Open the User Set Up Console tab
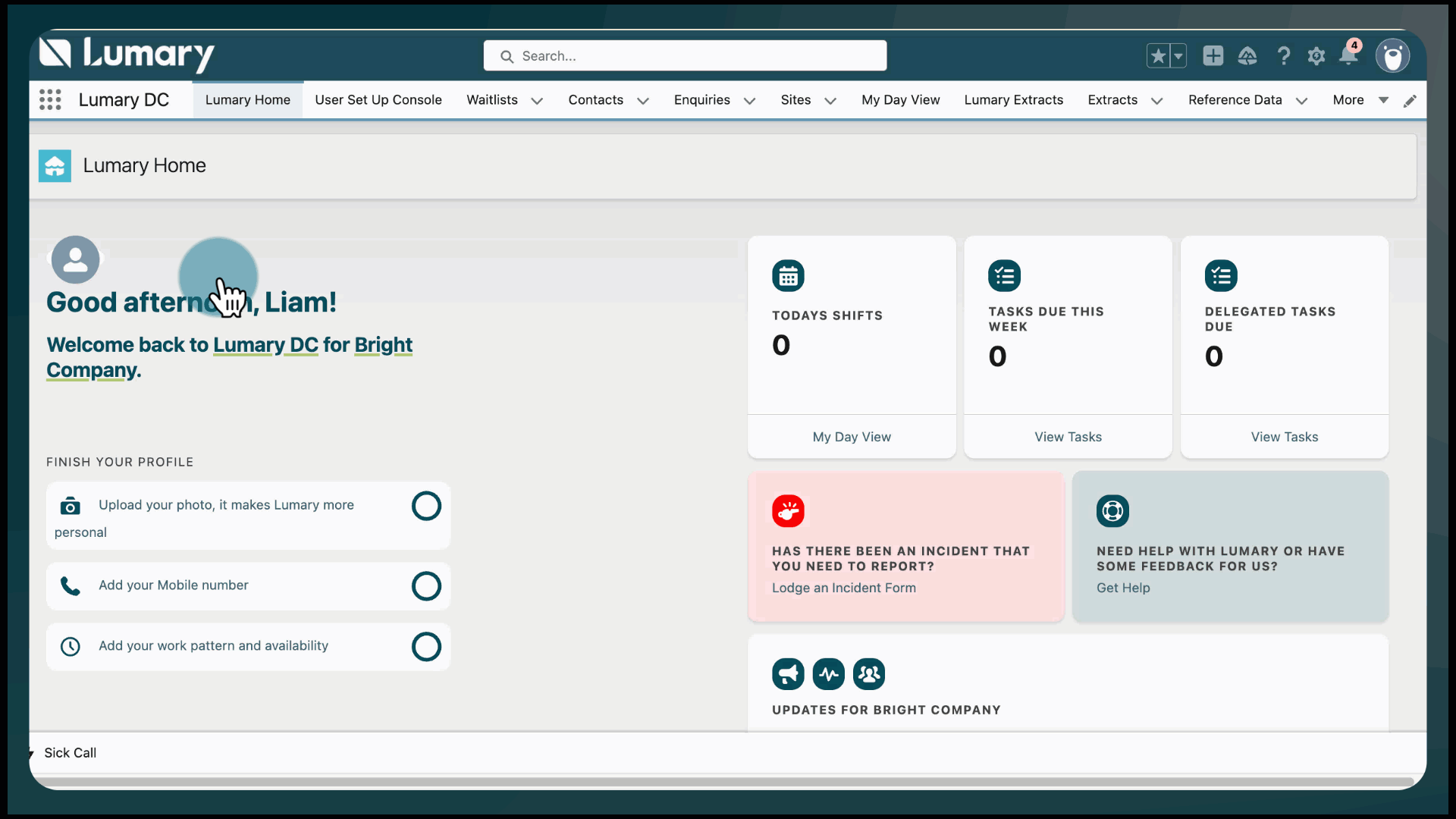The width and height of the screenshot is (1456, 819). 378,100
